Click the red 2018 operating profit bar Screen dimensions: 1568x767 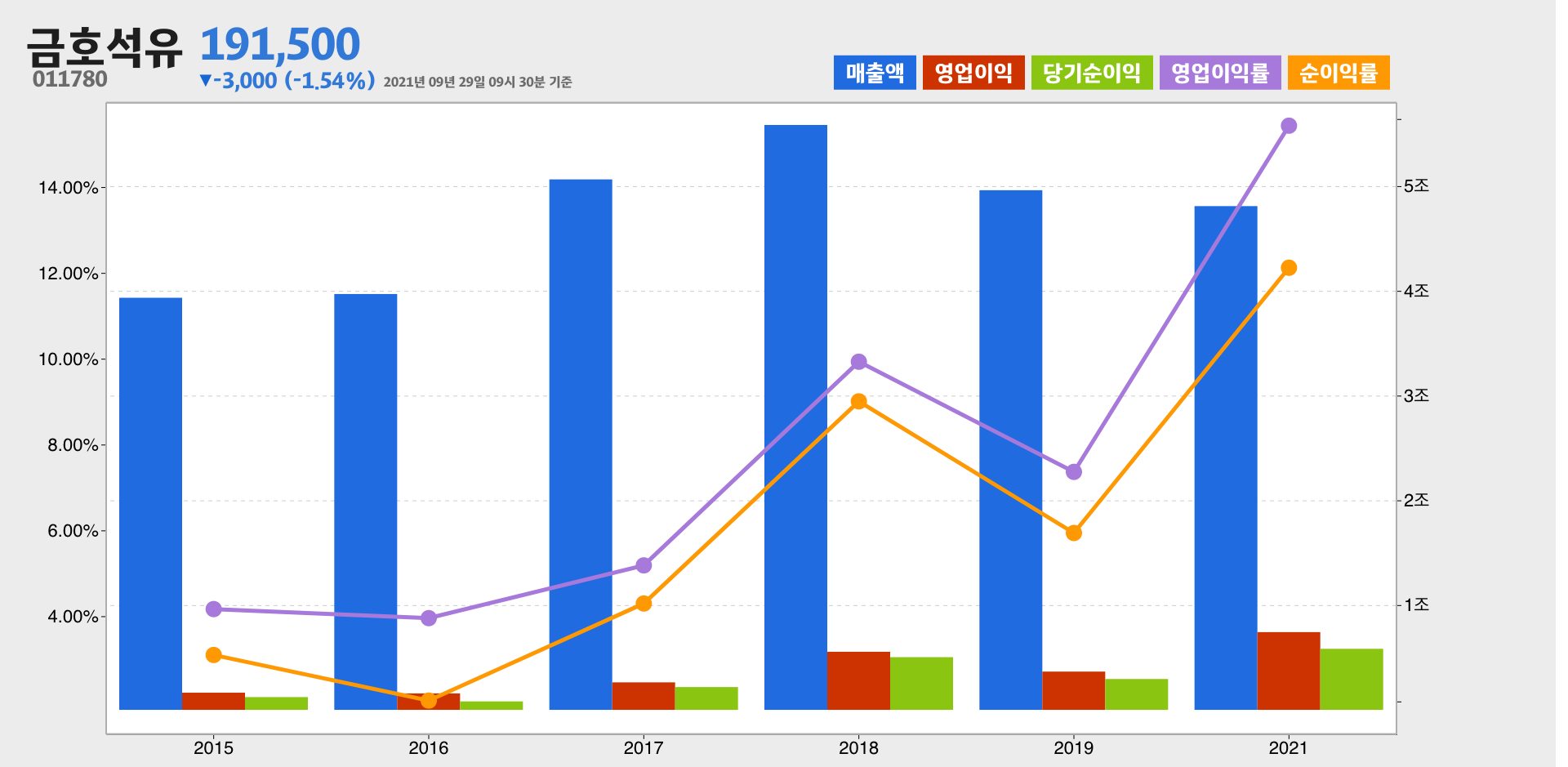pyautogui.click(x=858, y=680)
